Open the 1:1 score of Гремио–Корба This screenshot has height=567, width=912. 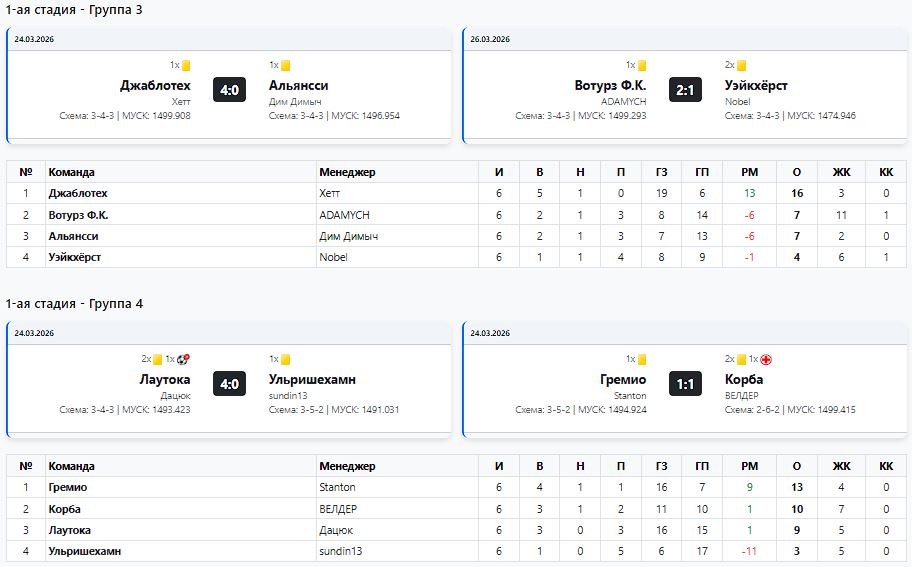(x=685, y=384)
